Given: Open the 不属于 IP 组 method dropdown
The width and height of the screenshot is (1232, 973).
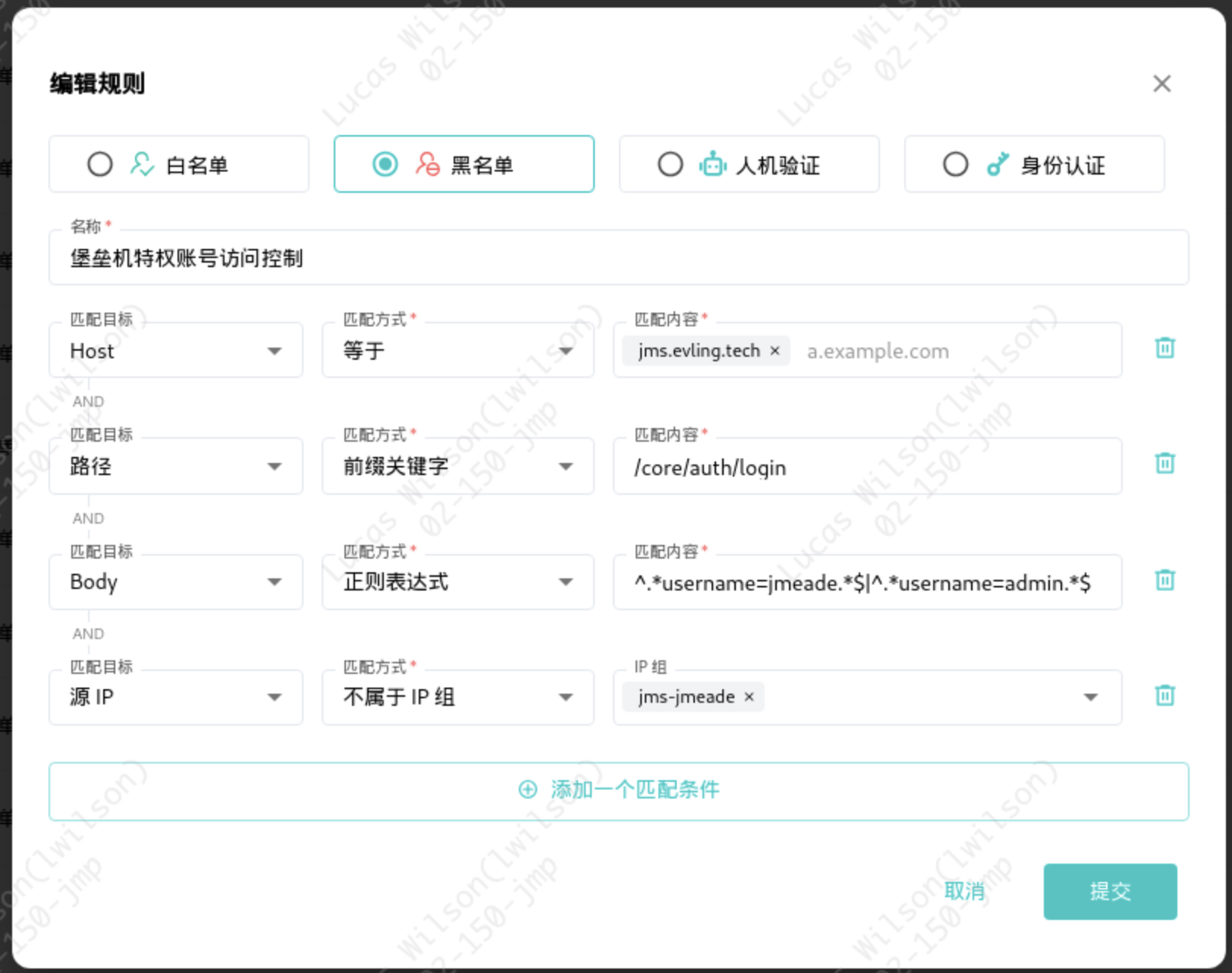Looking at the screenshot, I should click(x=458, y=697).
